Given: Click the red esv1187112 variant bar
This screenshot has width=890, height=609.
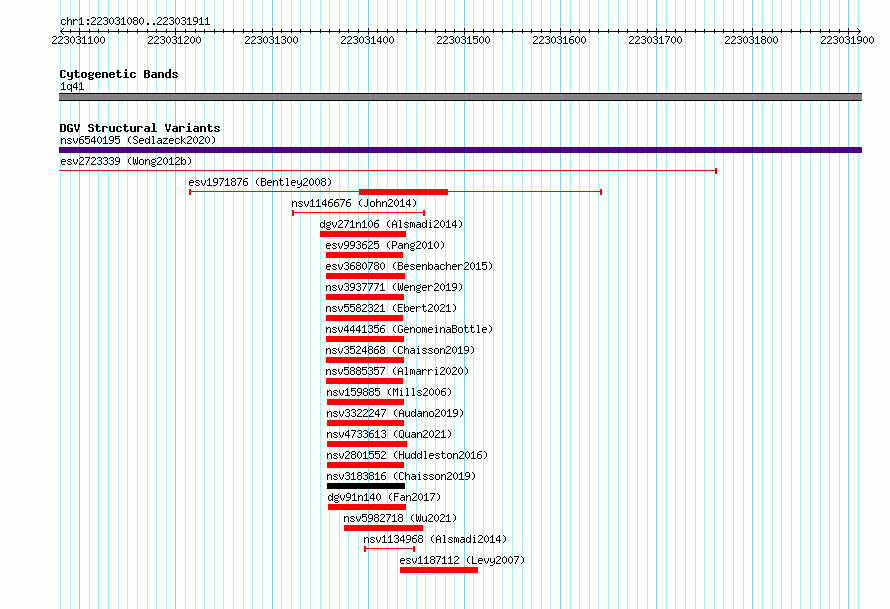Looking at the screenshot, I should 439,570.
